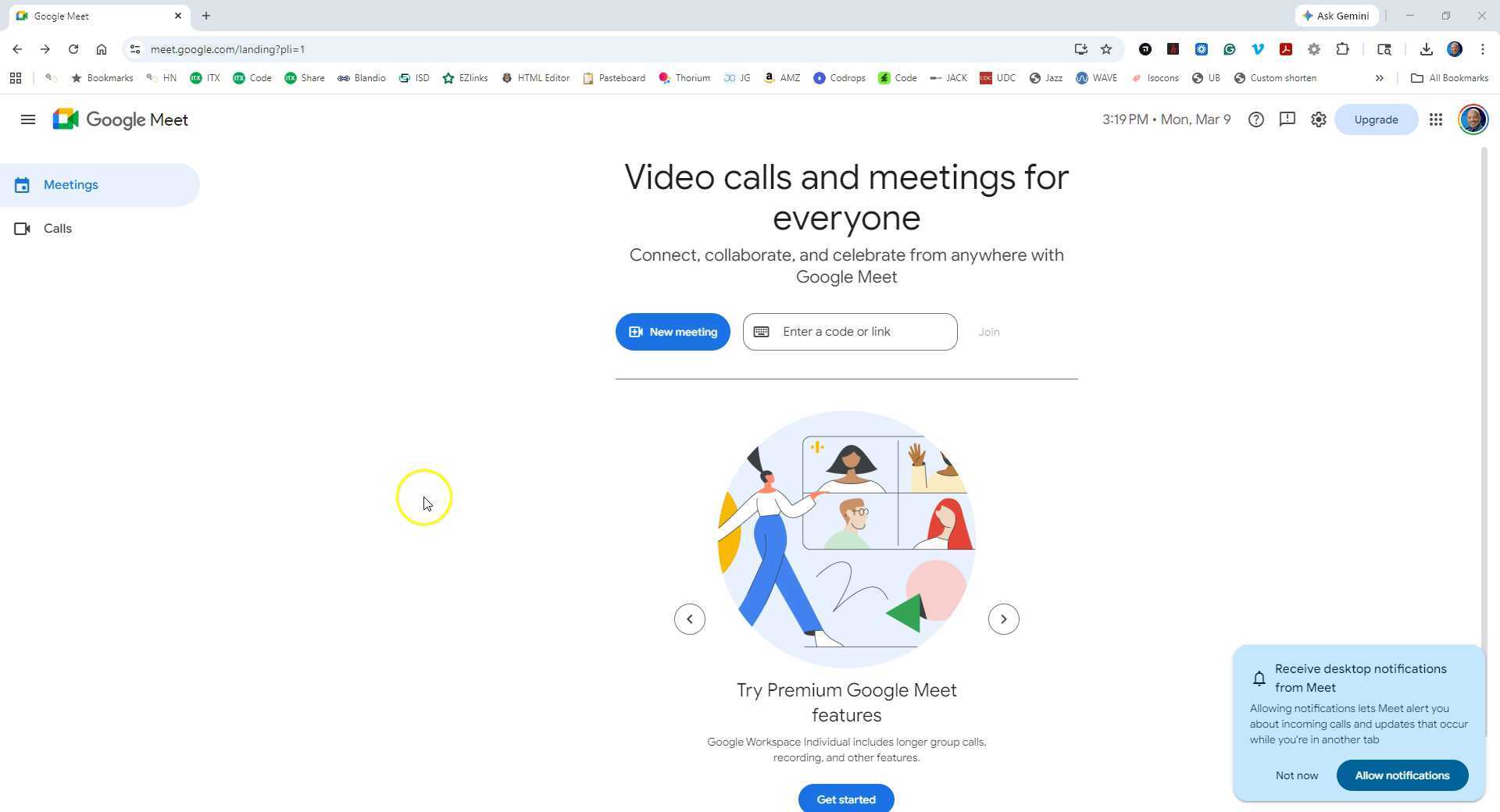Image resolution: width=1500 pixels, height=812 pixels.
Task: Go back to the previous page
Action: (x=17, y=49)
